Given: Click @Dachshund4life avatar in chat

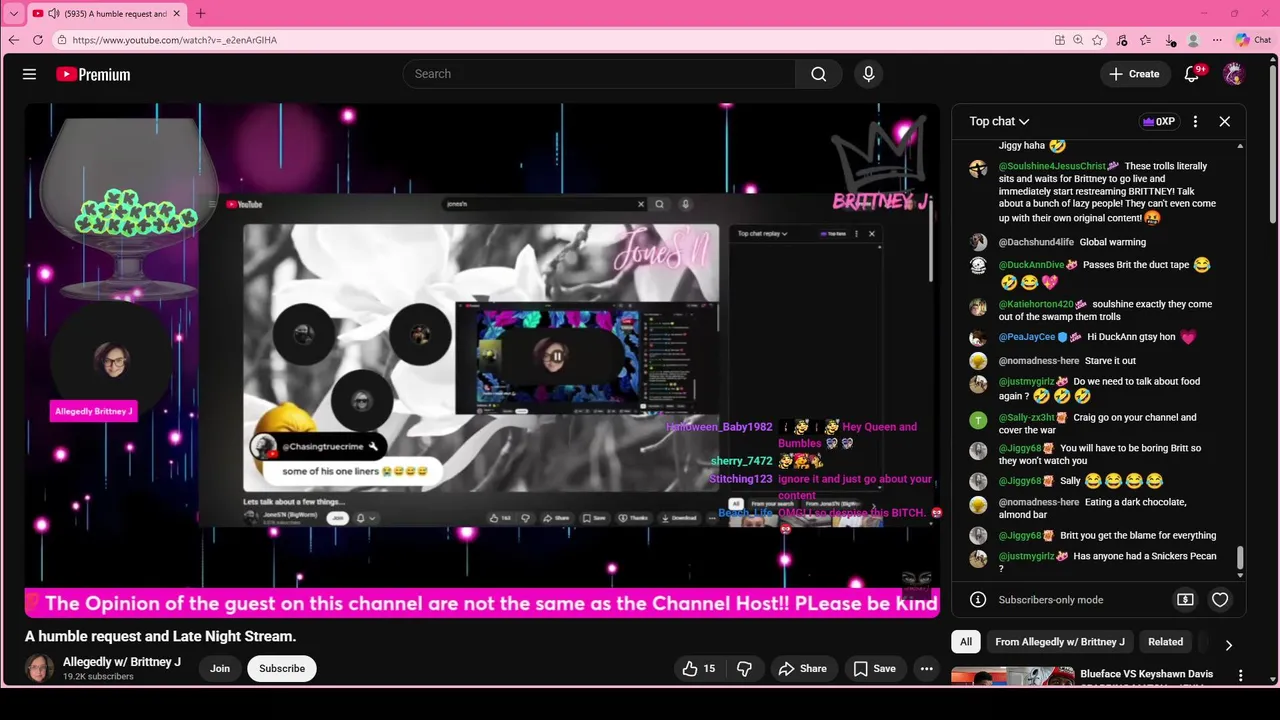Looking at the screenshot, I should click(x=978, y=242).
